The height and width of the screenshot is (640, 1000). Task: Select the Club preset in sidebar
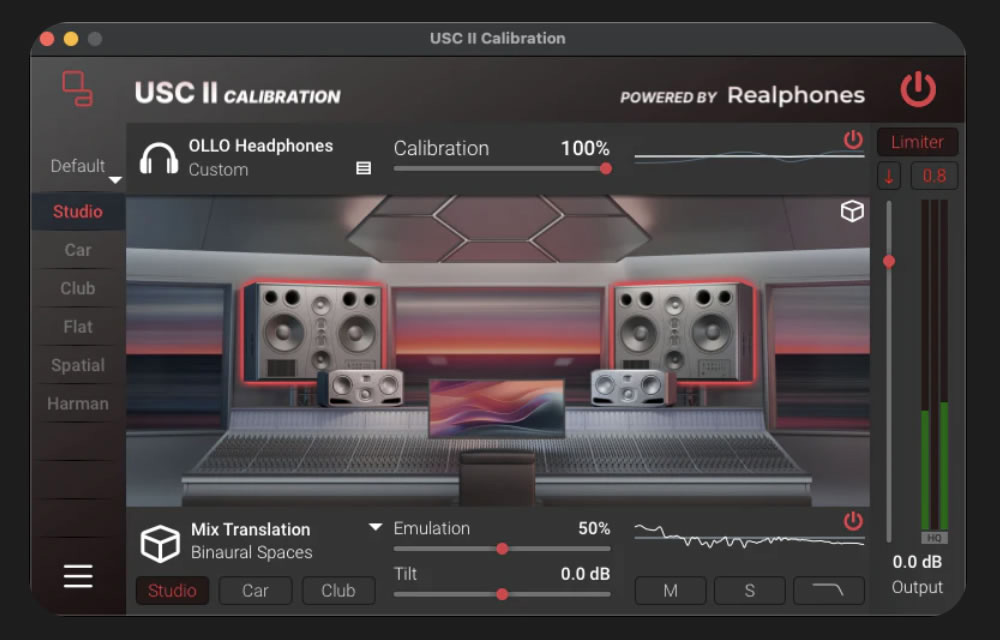pos(78,288)
